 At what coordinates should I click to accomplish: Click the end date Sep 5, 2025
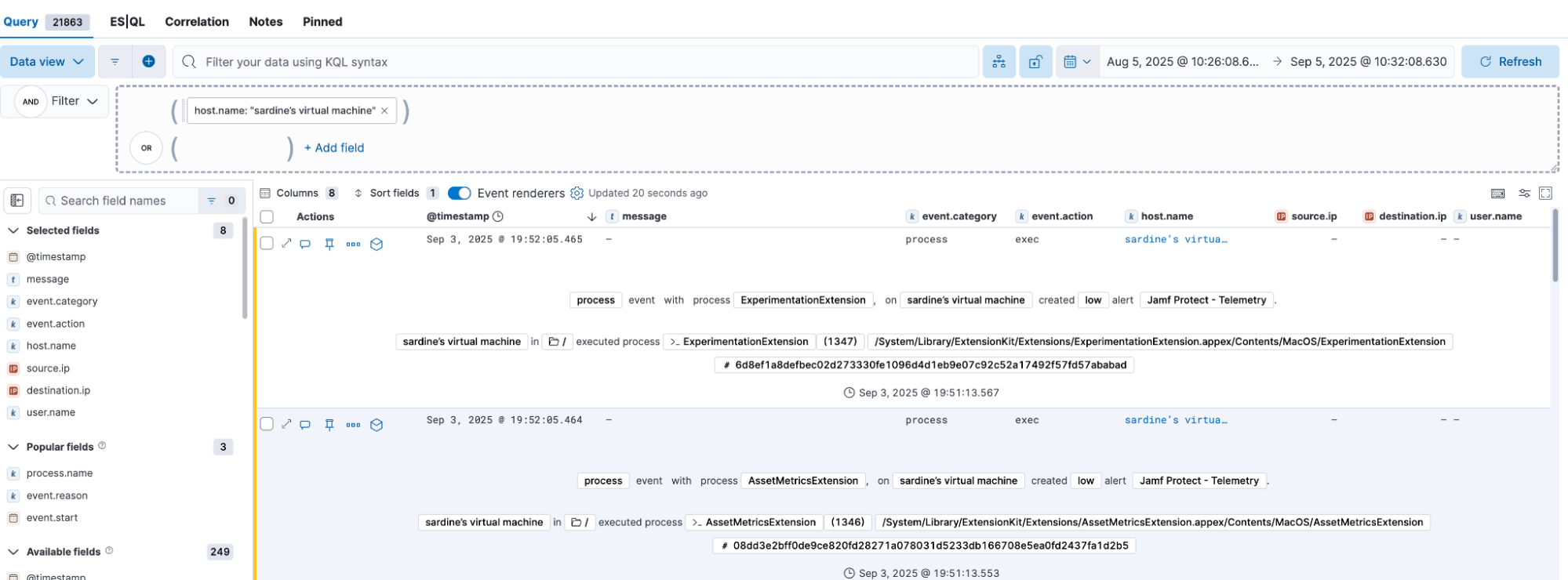pyautogui.click(x=1369, y=61)
